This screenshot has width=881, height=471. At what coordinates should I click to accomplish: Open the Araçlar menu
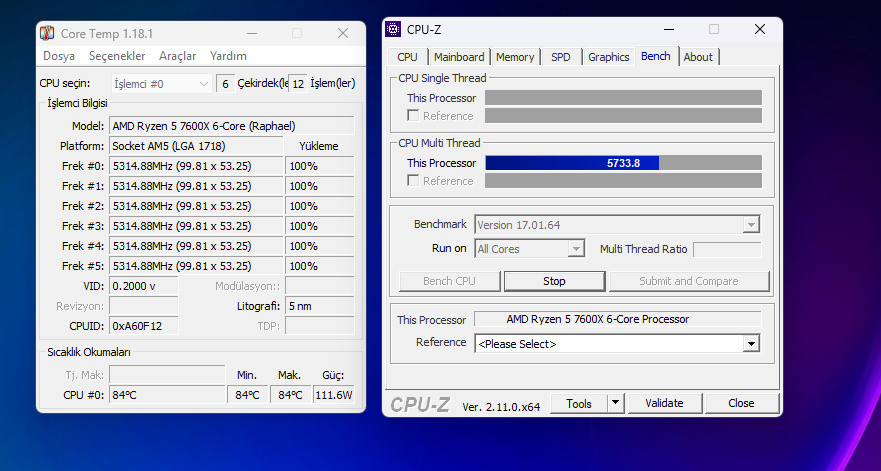pos(178,56)
